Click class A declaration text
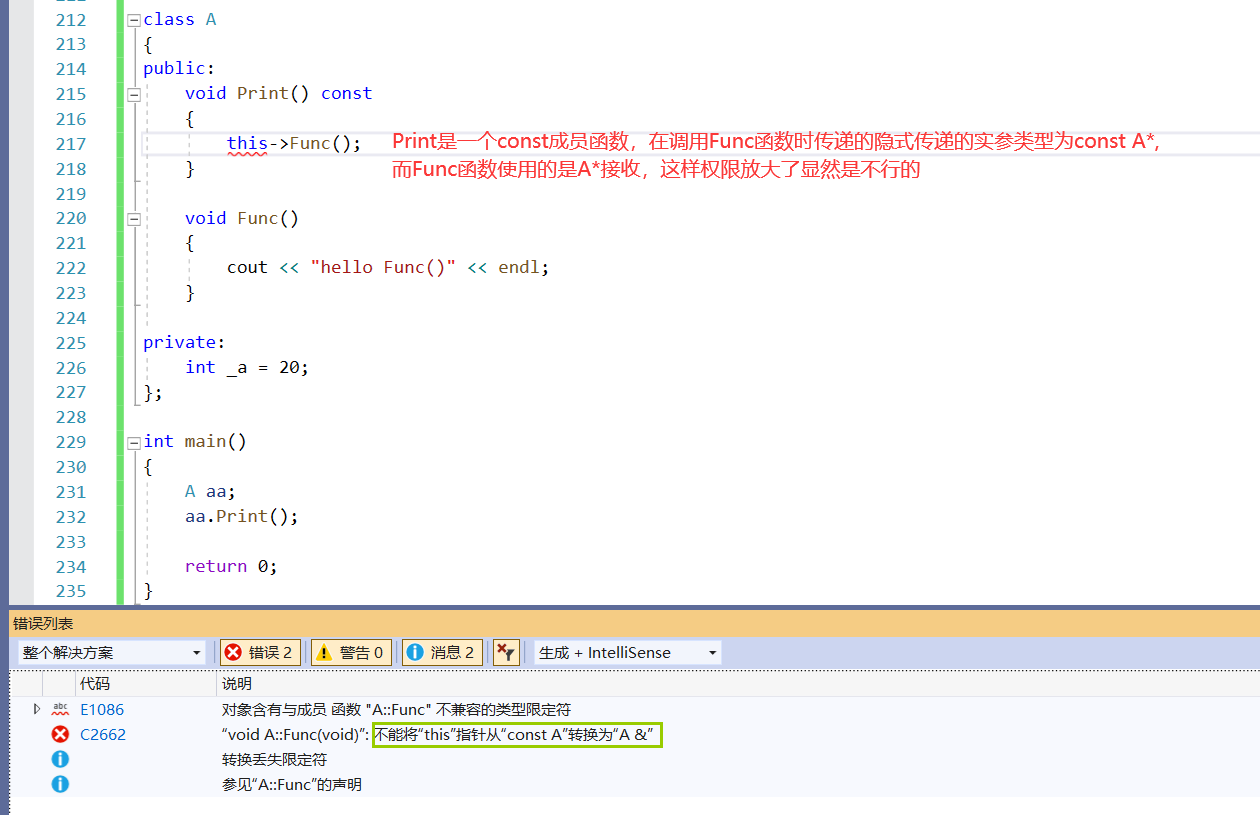The image size is (1260, 815). pyautogui.click(x=179, y=19)
